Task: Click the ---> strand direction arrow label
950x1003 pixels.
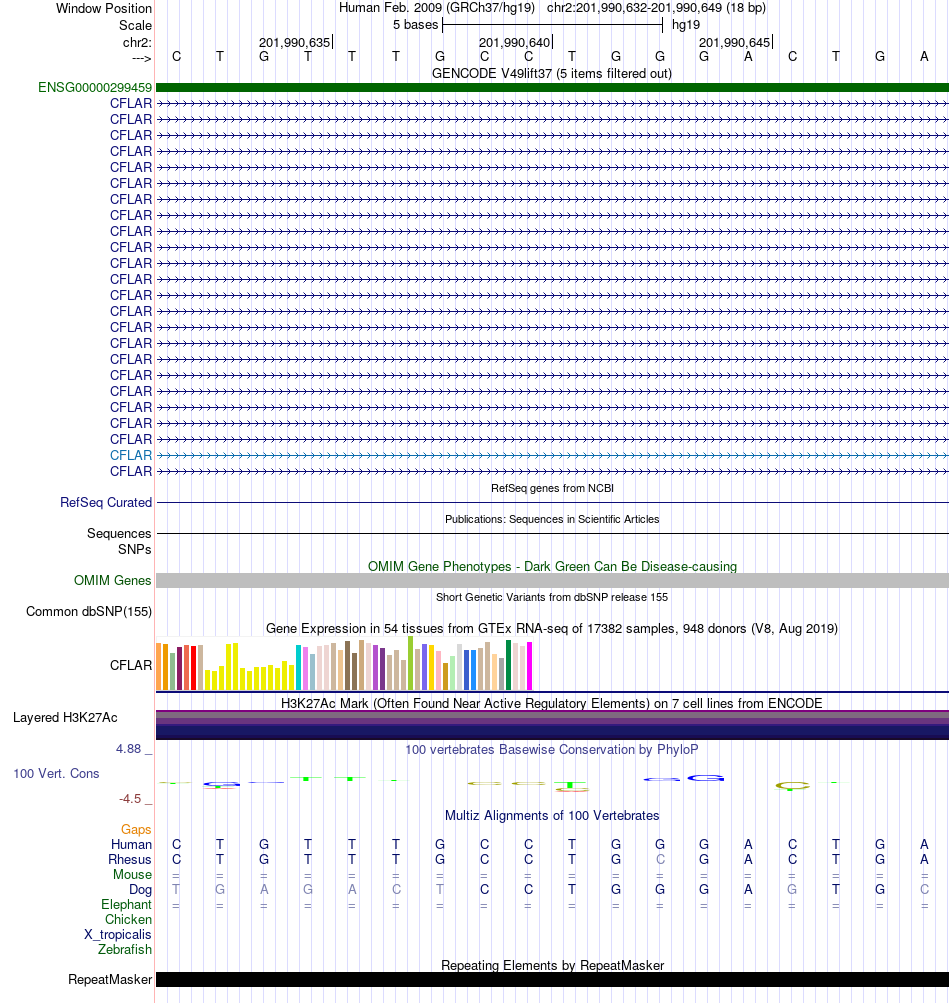Action: pyautogui.click(x=141, y=58)
